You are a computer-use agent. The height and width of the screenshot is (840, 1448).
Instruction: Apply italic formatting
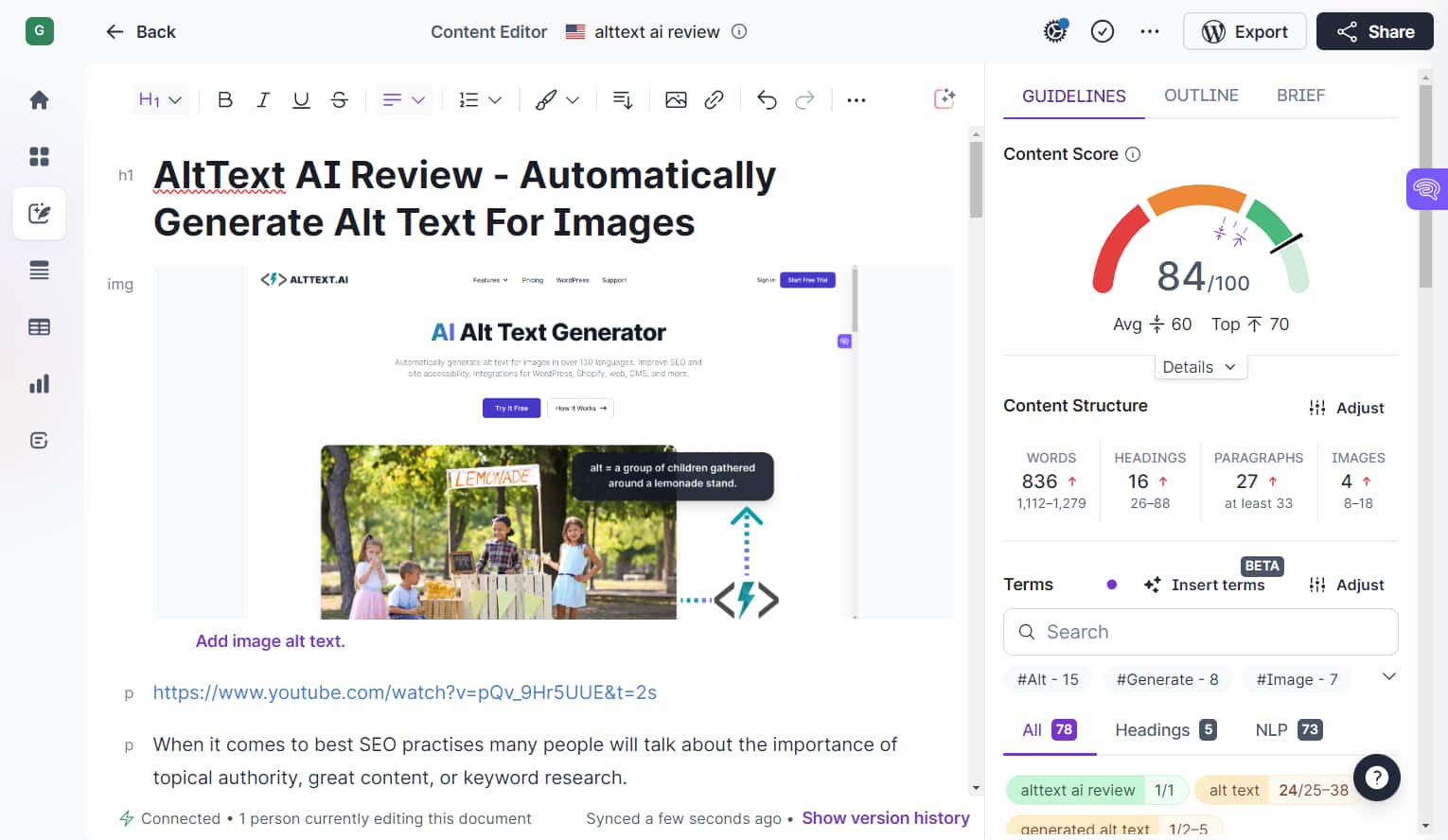coord(263,99)
